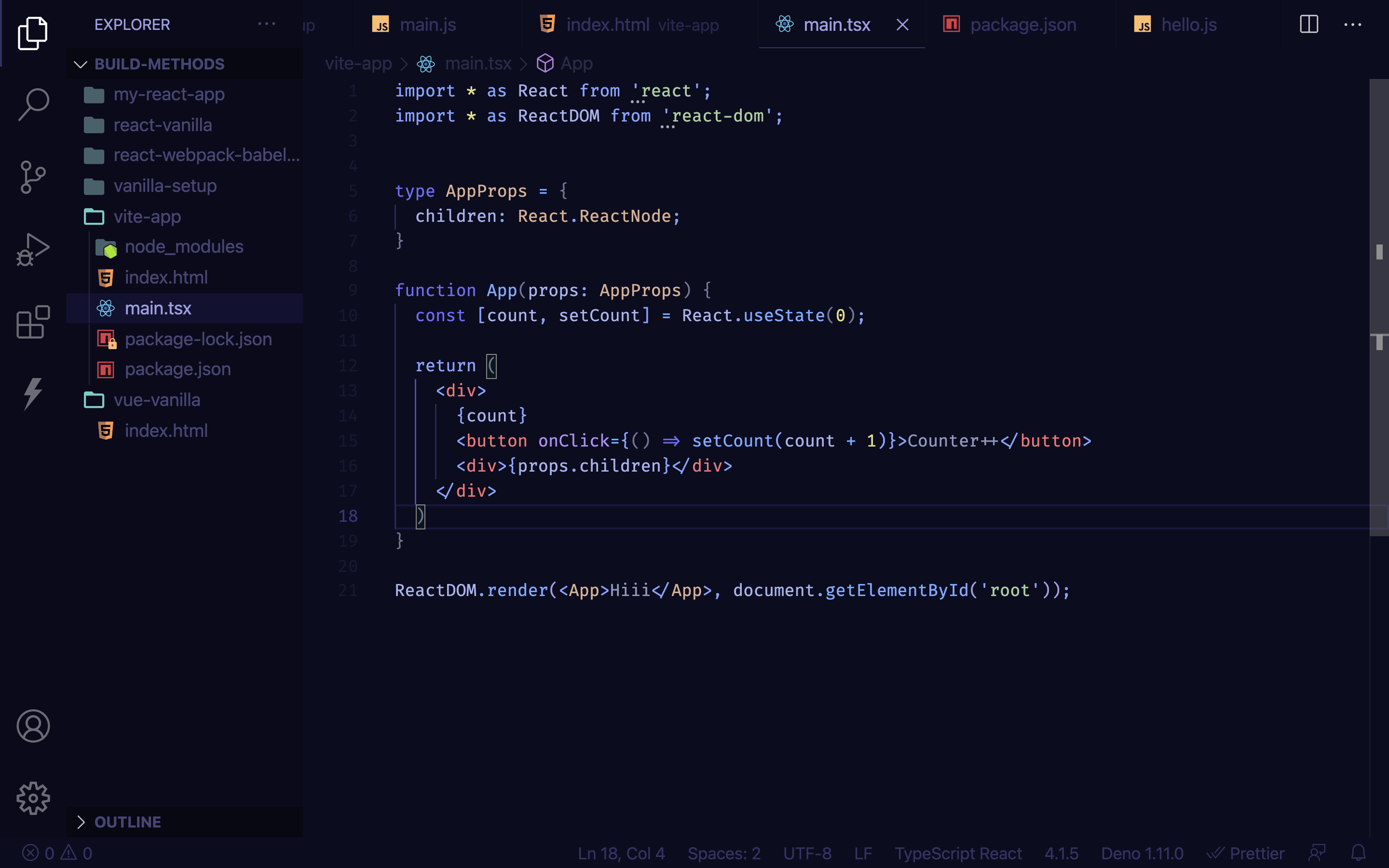1389x868 pixels.
Task: Click the notifications bell in status bar
Action: pos(1358,853)
